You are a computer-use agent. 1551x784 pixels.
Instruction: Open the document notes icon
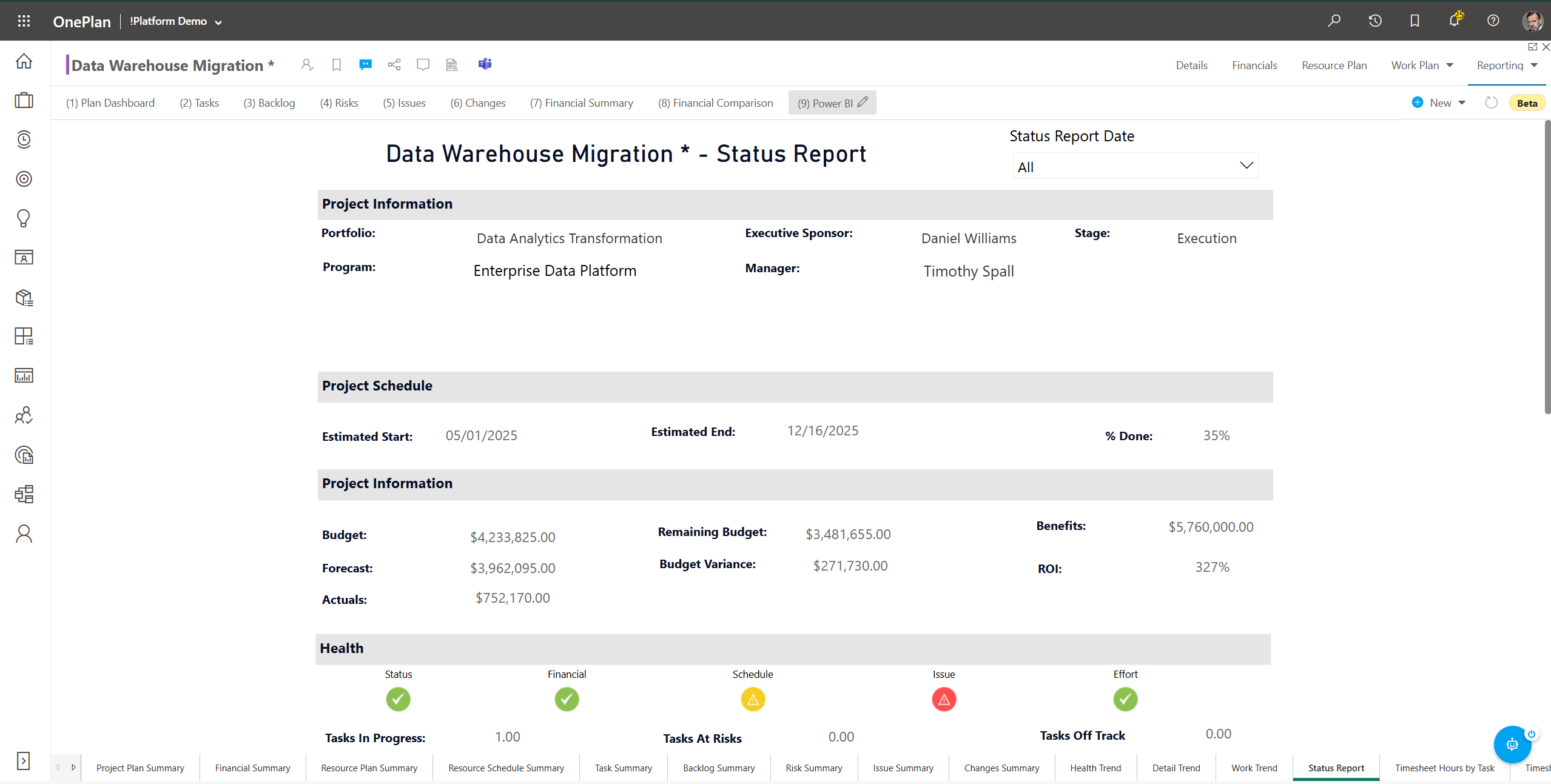click(452, 64)
